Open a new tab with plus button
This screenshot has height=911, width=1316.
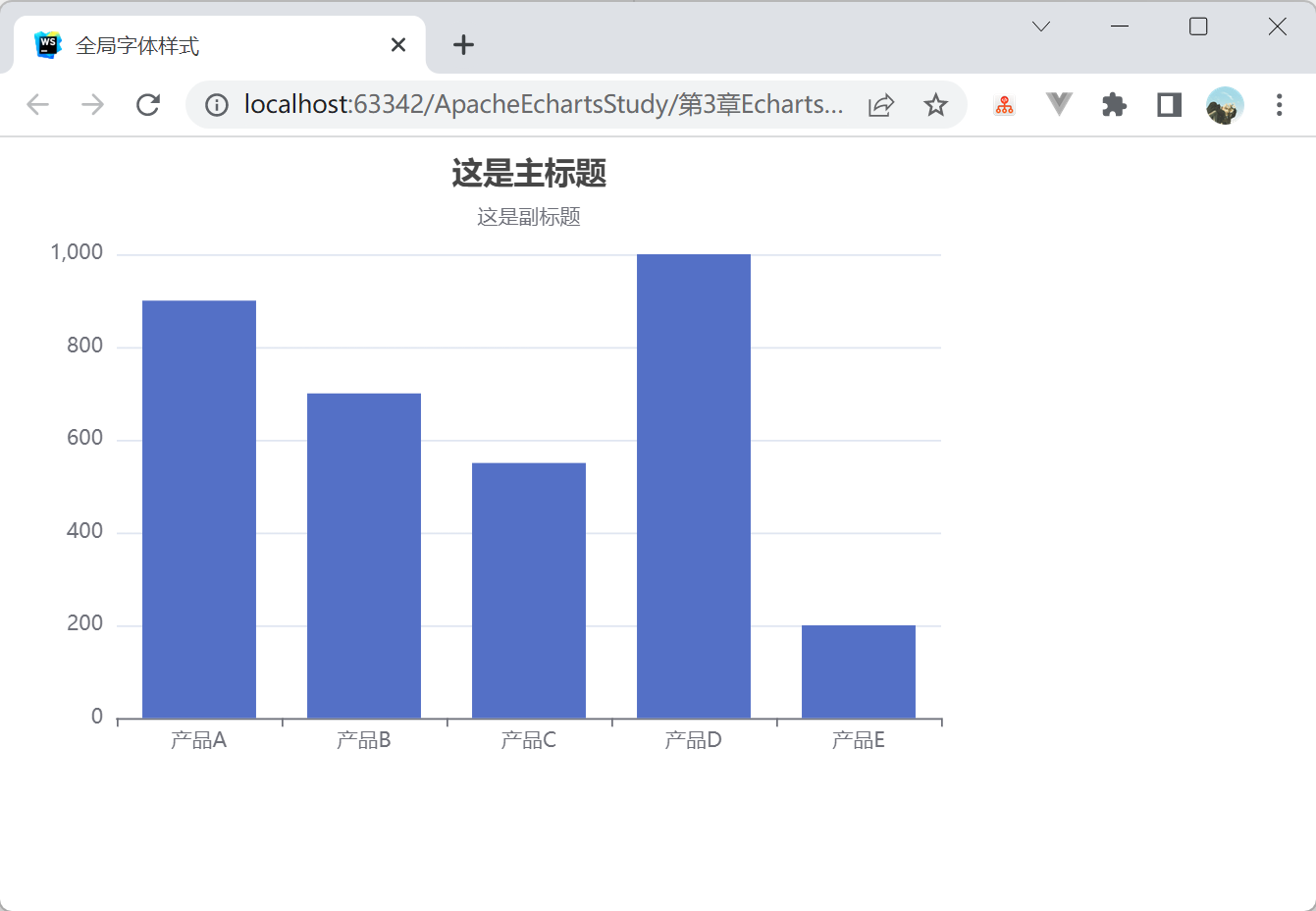pos(463,45)
